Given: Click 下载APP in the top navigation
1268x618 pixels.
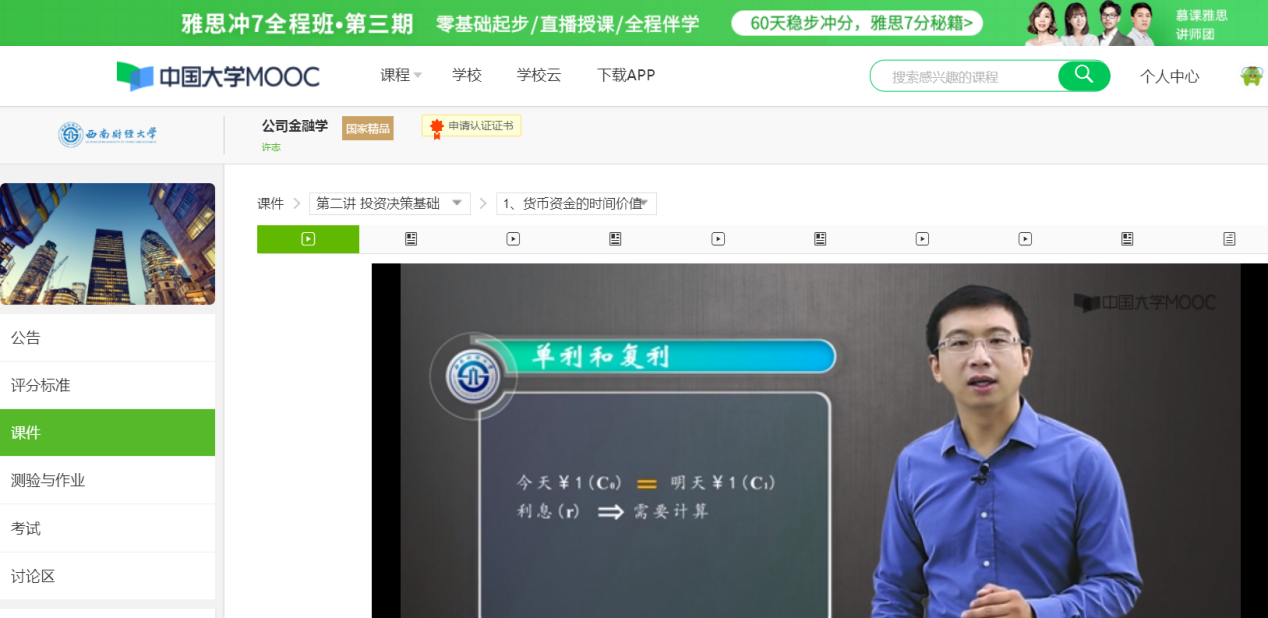Looking at the screenshot, I should 626,75.
